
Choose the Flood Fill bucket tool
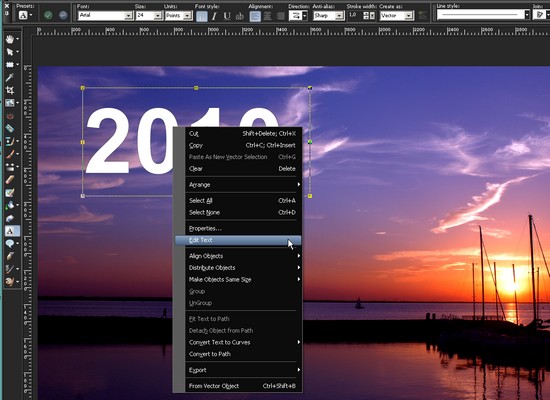click(10, 205)
